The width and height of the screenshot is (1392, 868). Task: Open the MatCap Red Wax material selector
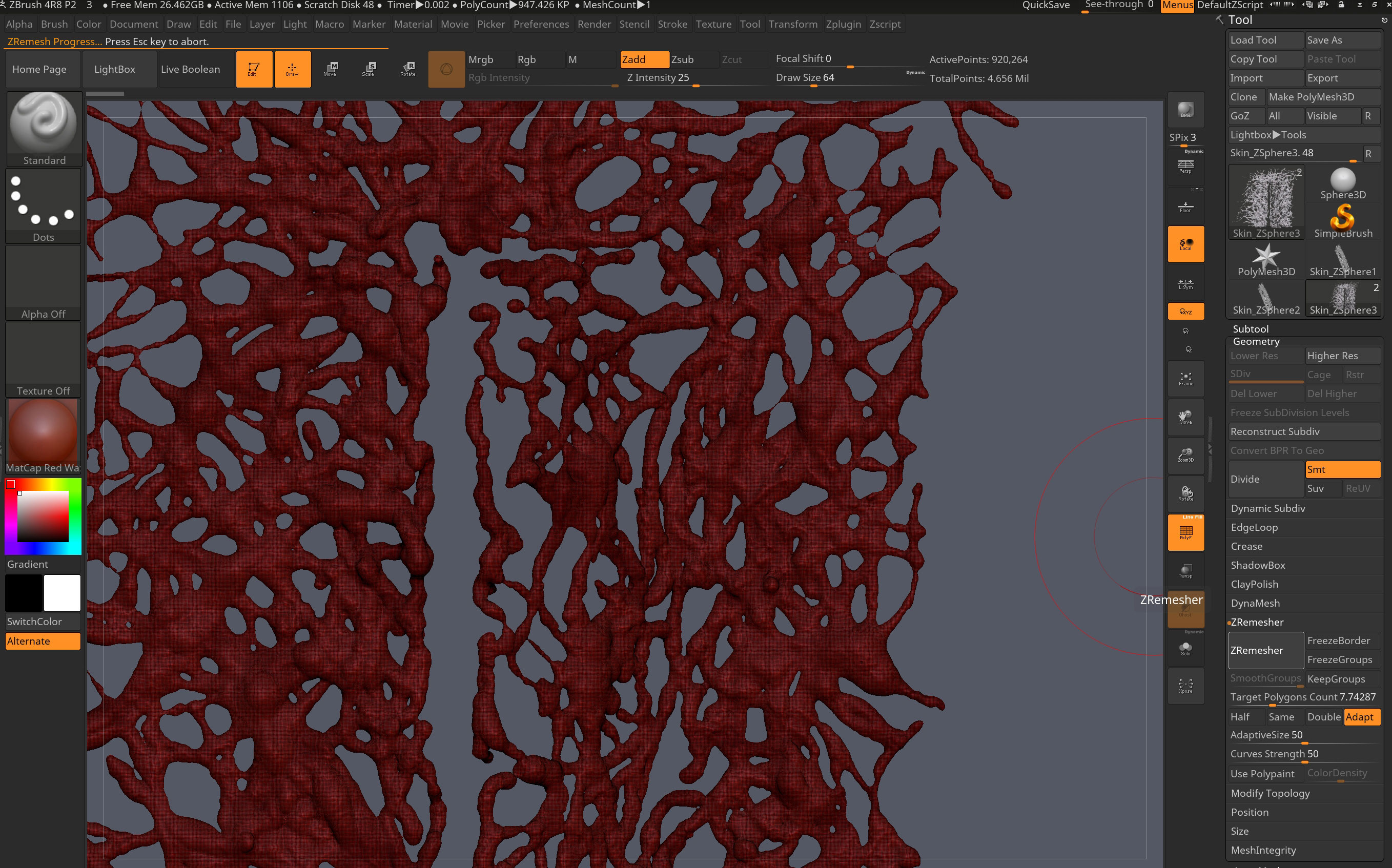point(44,437)
